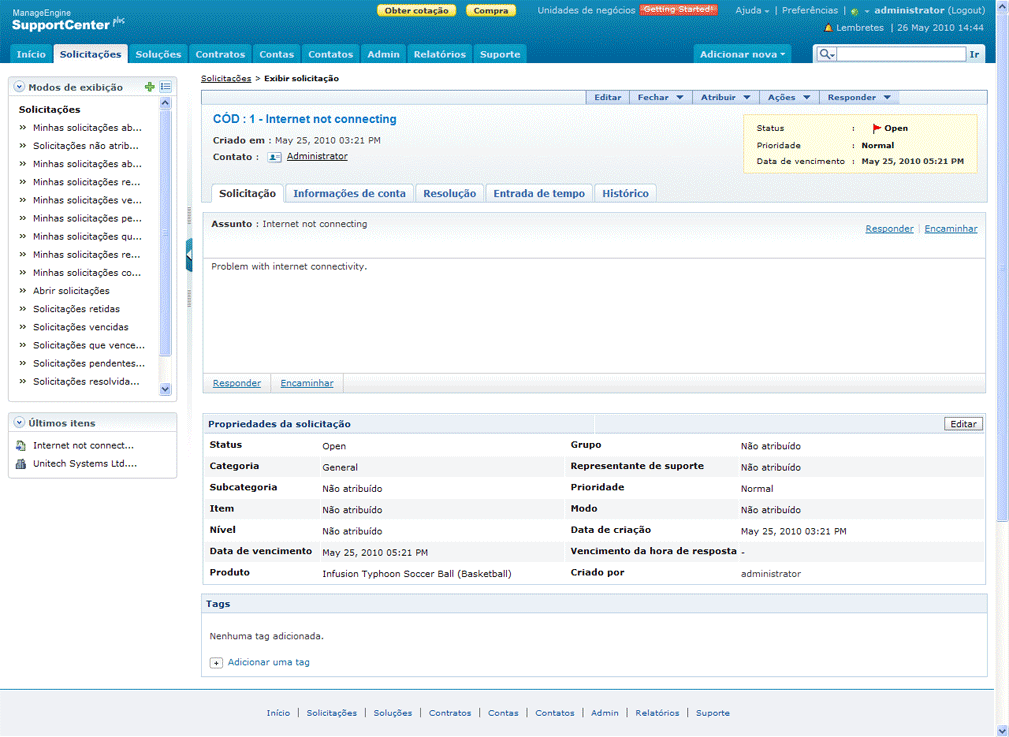This screenshot has width=1009, height=737.
Task: Click Adicionar uma tag link
Action: (268, 662)
